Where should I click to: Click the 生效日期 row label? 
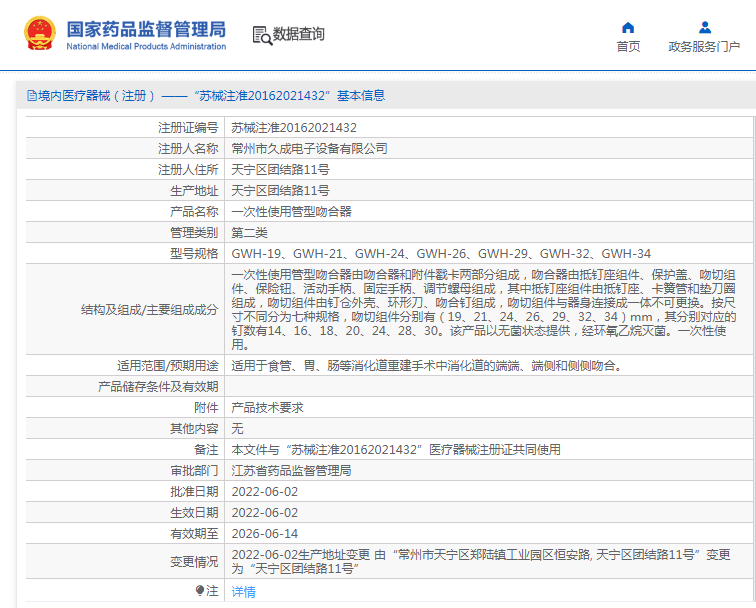(194, 513)
